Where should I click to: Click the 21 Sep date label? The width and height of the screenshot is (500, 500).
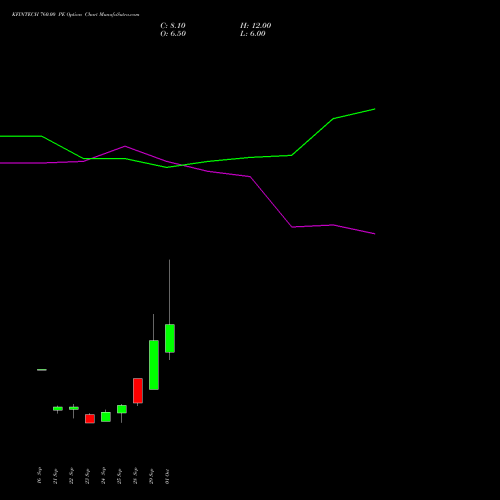point(55,476)
